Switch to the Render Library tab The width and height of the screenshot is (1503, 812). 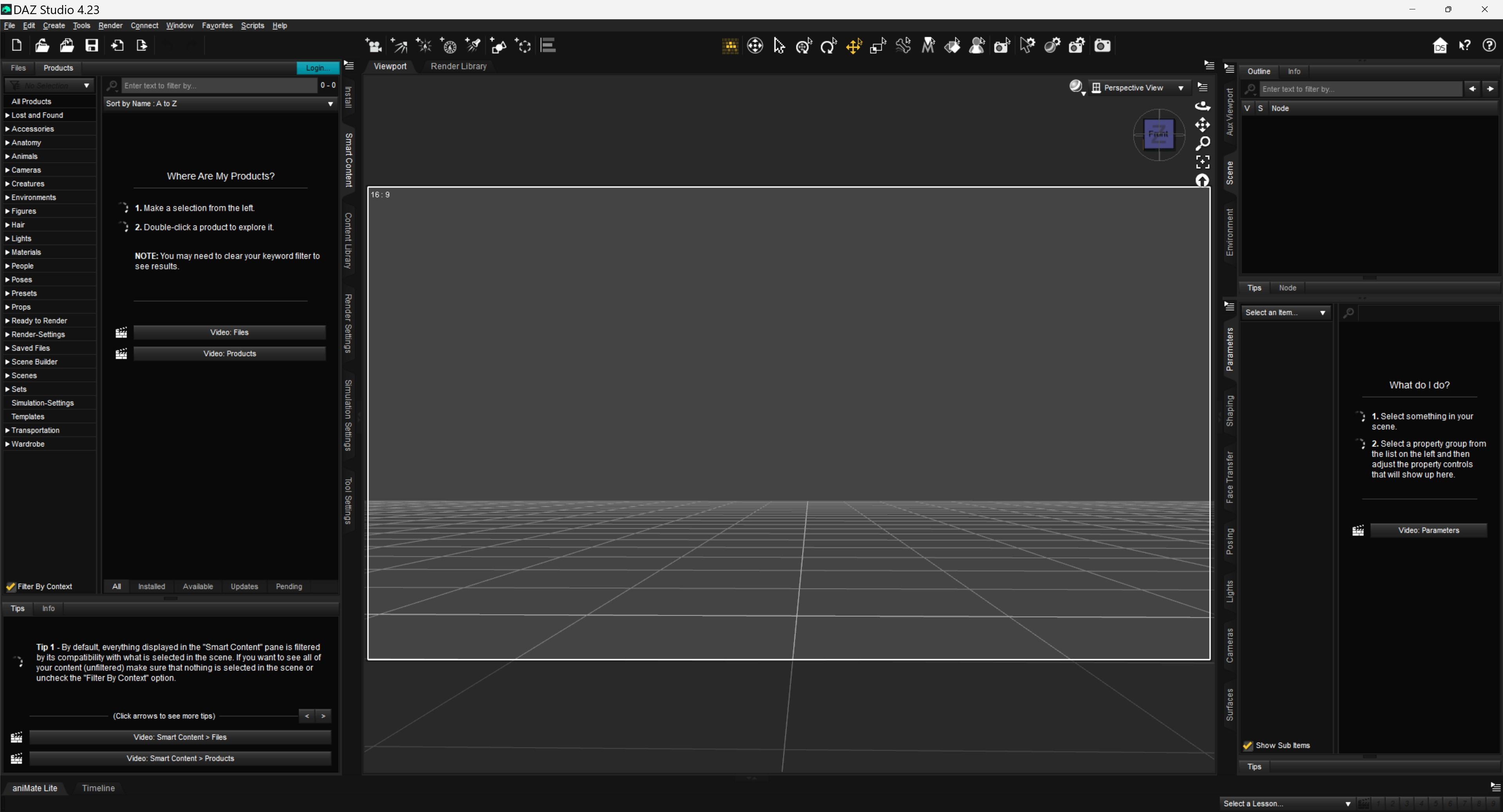(458, 67)
